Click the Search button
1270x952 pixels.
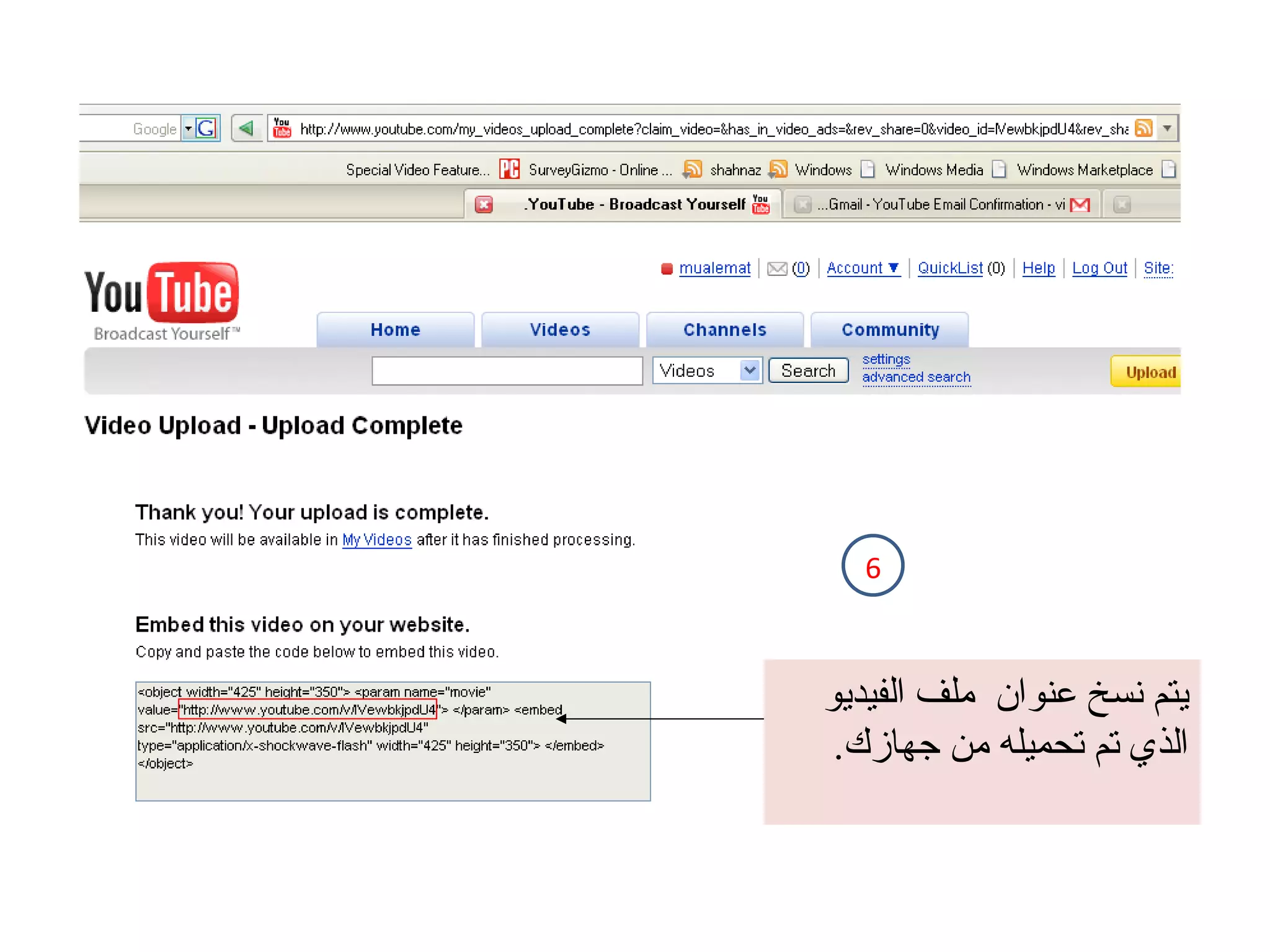coord(809,371)
